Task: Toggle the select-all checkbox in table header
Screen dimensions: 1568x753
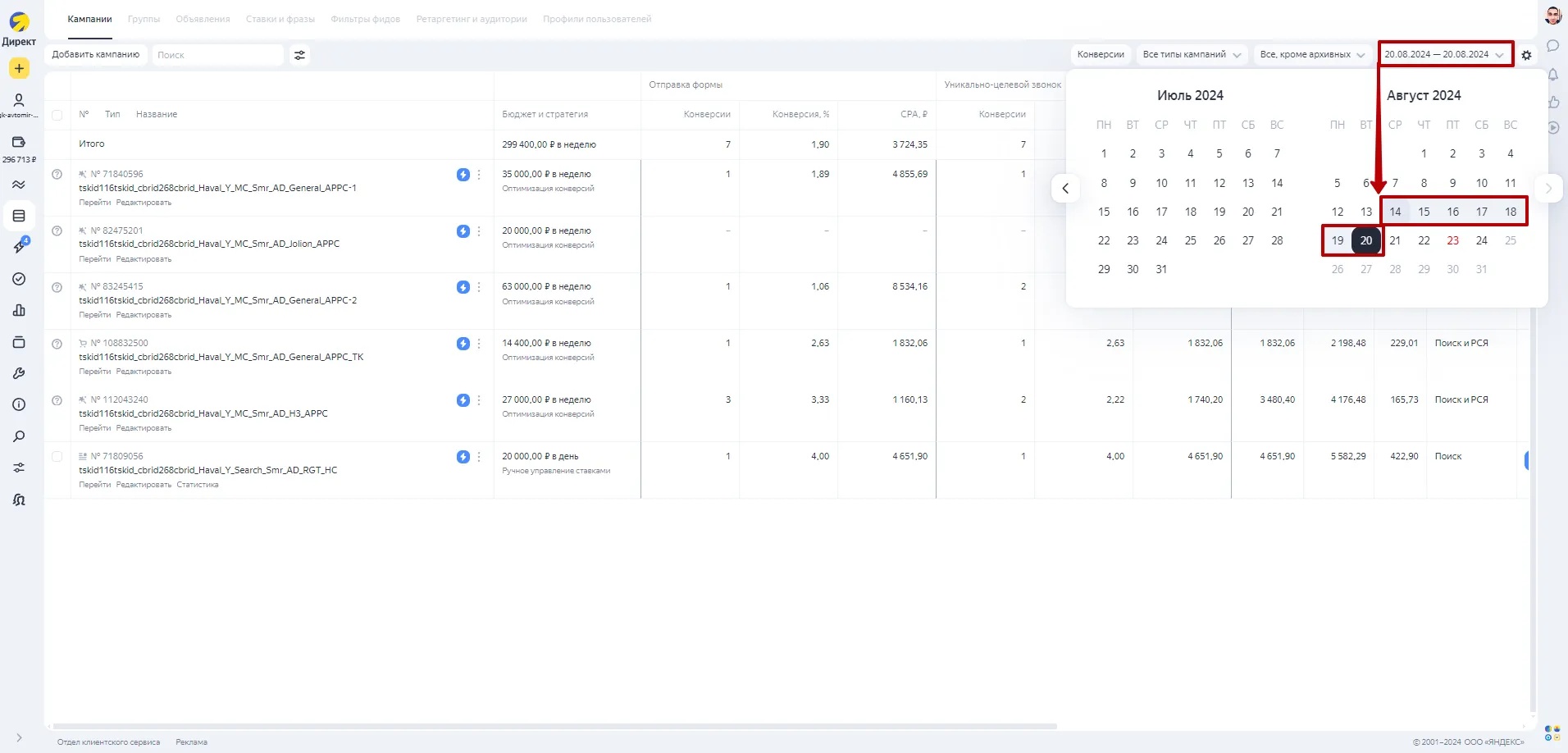Action: tap(57, 115)
